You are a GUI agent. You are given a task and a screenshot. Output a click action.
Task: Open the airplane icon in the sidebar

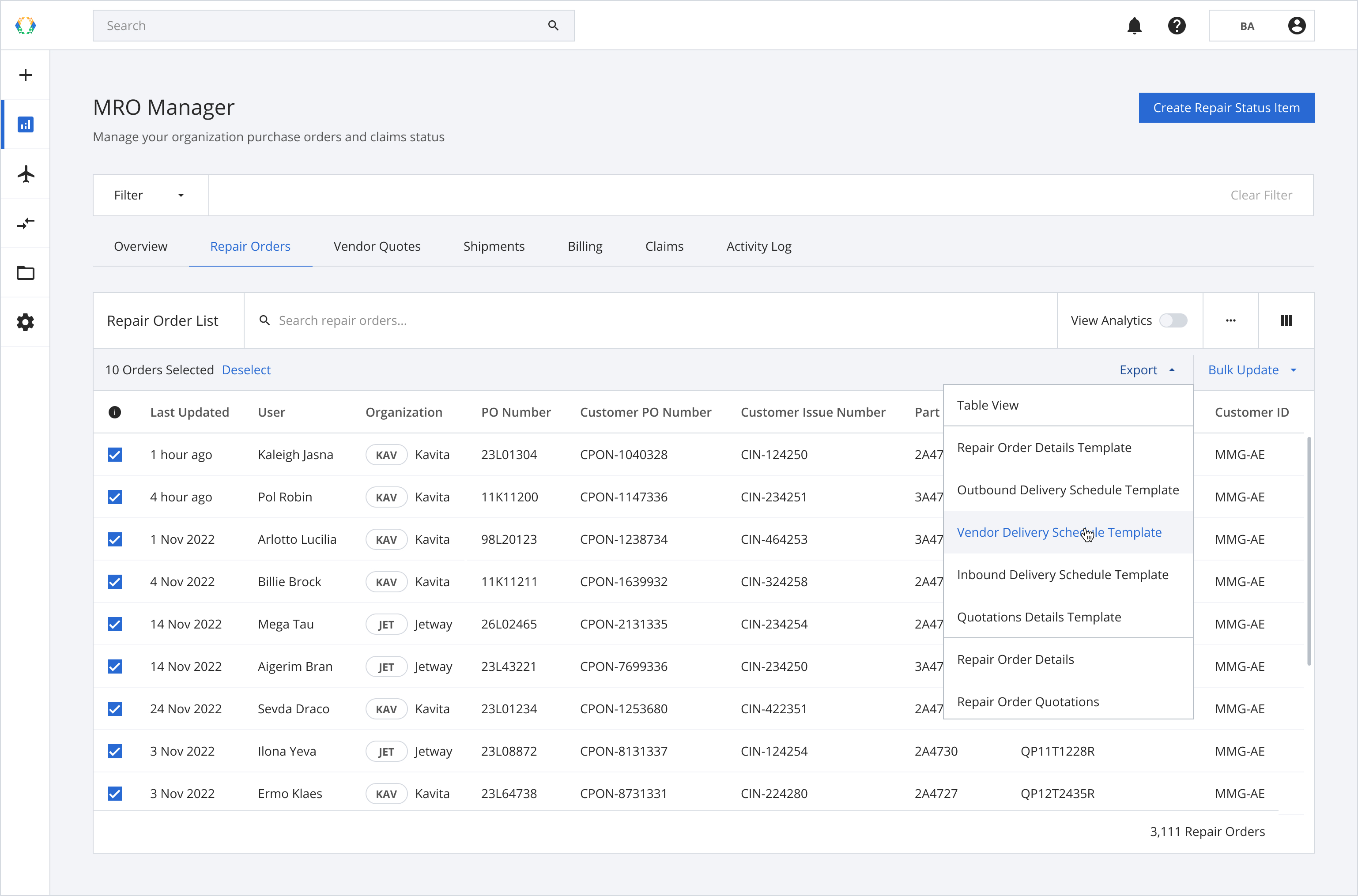click(x=26, y=174)
